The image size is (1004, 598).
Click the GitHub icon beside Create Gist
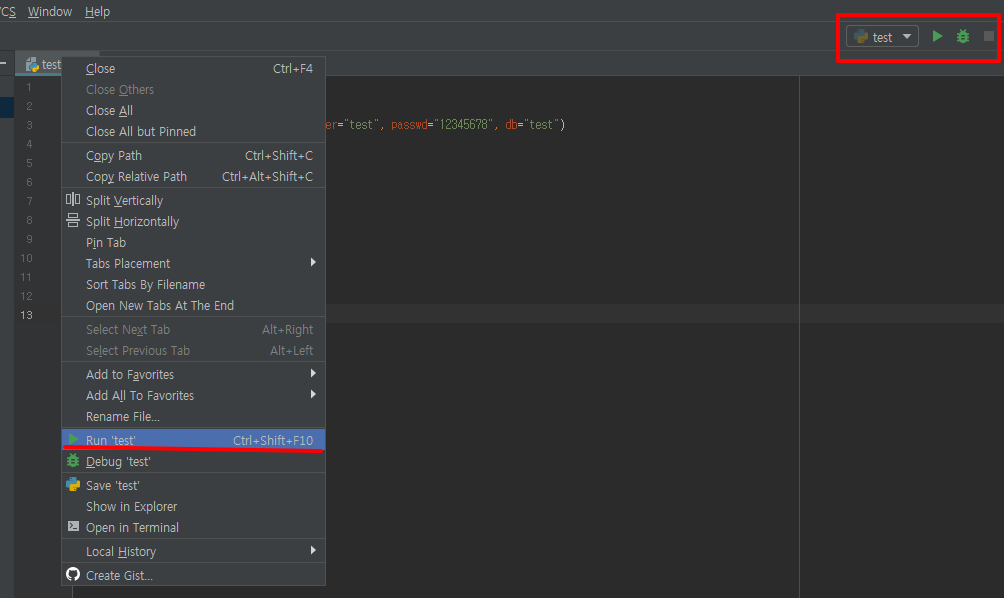pos(73,574)
